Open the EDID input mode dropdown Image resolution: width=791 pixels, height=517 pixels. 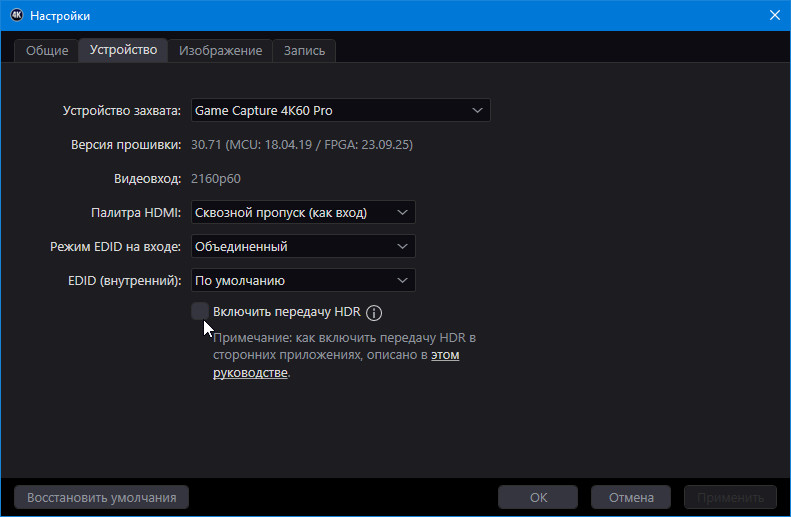pyautogui.click(x=302, y=246)
